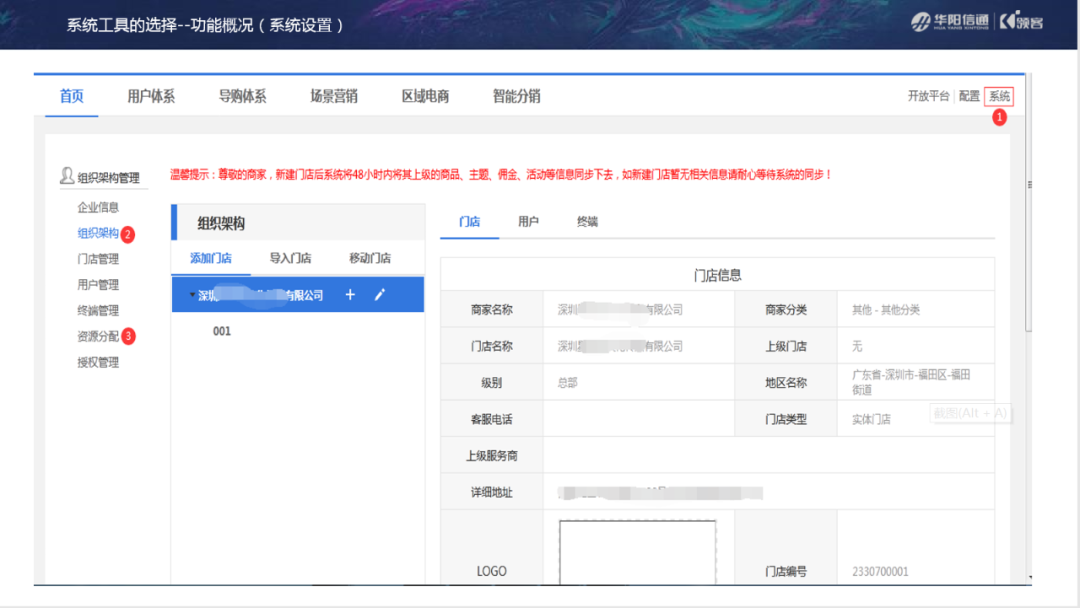Select the 001 store tree item
This screenshot has width=1080, height=608.
(x=222, y=331)
